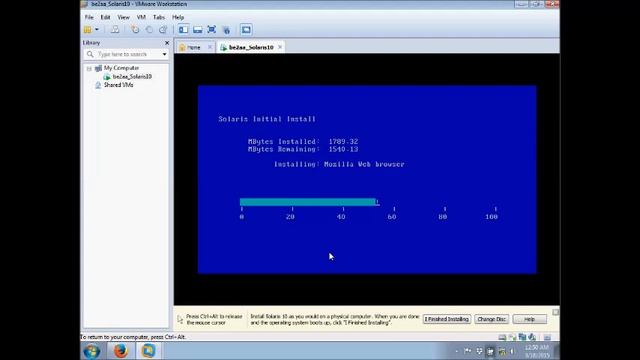Open the File menu
The height and width of the screenshot is (360, 640).
click(89, 17)
